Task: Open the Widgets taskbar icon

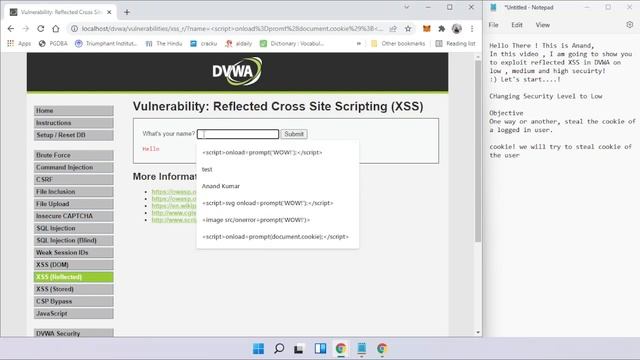Action: click(x=320, y=349)
